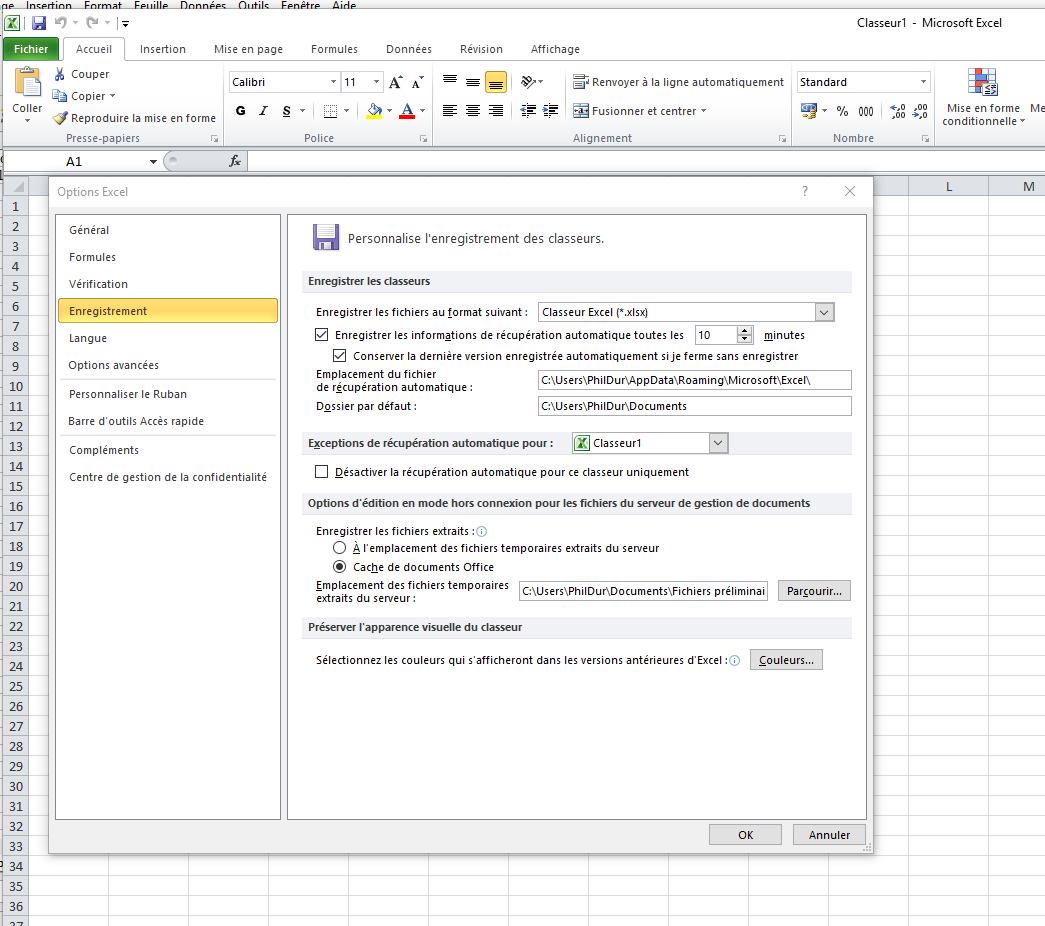The width and height of the screenshot is (1045, 926).
Task: Open the Standard number format dropdown
Action: tap(923, 82)
